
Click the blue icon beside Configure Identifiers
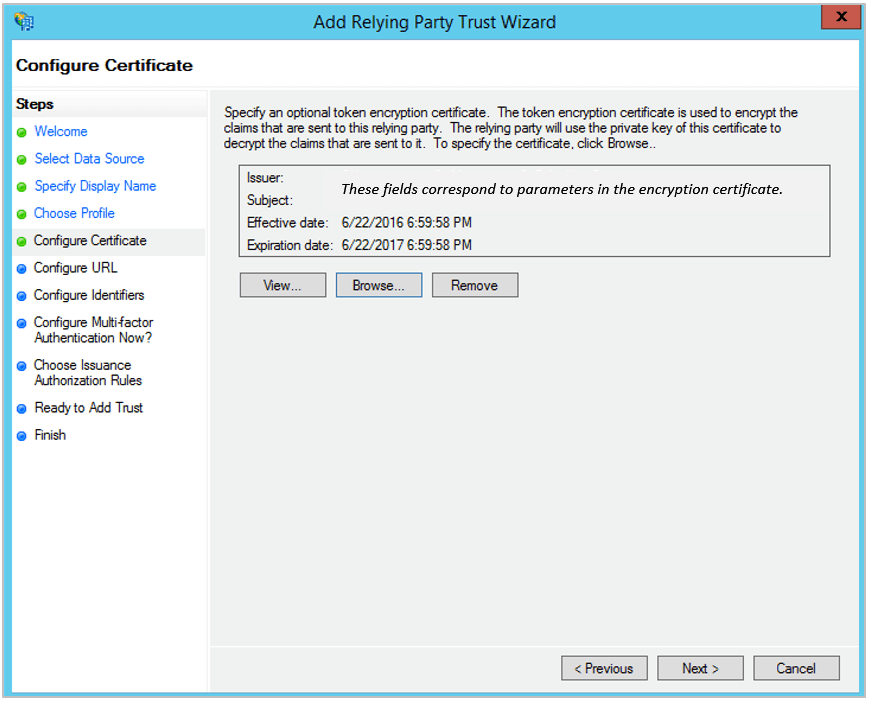coord(24,295)
